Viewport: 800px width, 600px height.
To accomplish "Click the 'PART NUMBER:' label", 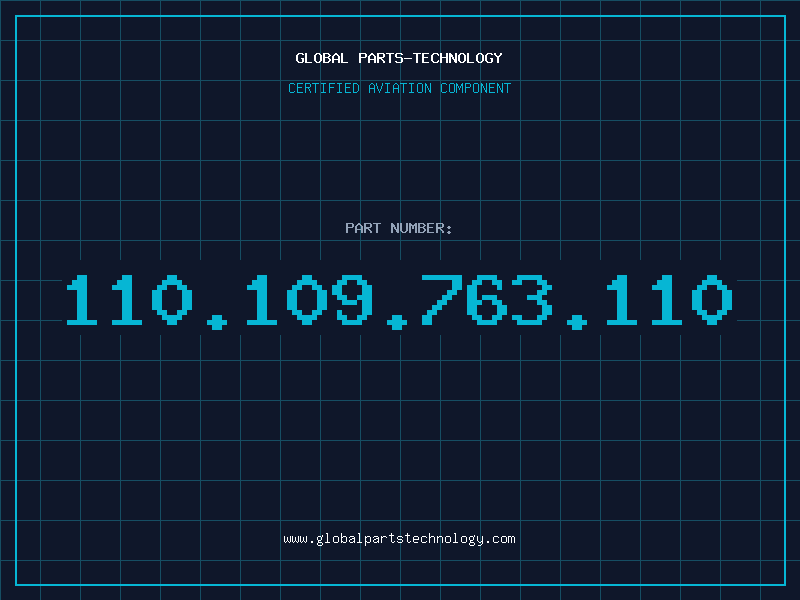I will click(399, 228).
